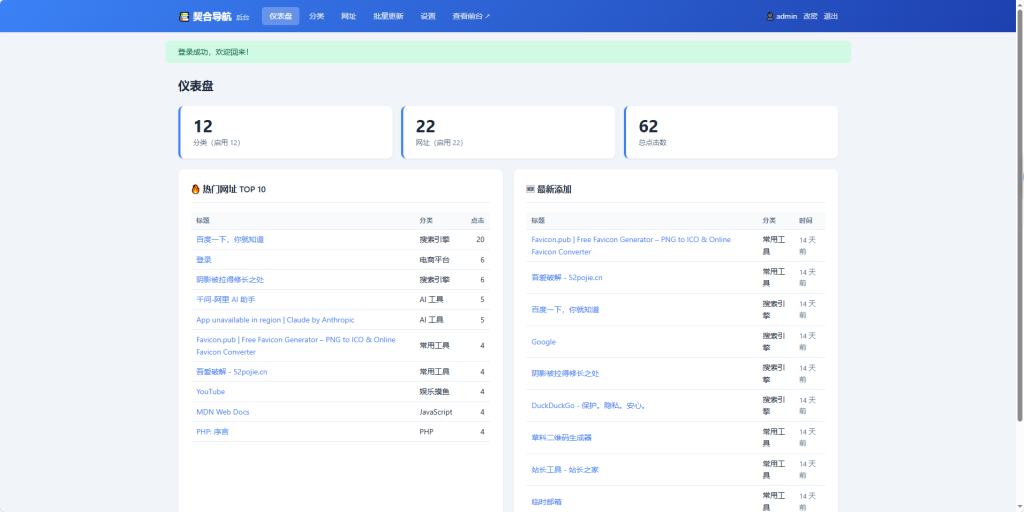Click 退出 to log out
The height and width of the screenshot is (512, 1024).
click(831, 16)
